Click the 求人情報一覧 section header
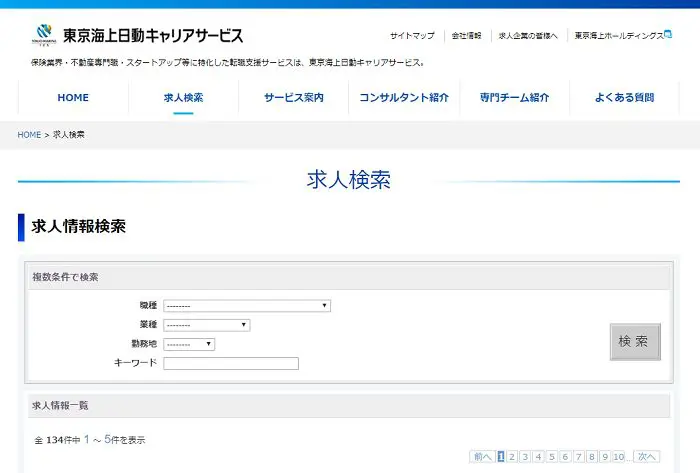This screenshot has height=473, width=700. tap(349, 406)
